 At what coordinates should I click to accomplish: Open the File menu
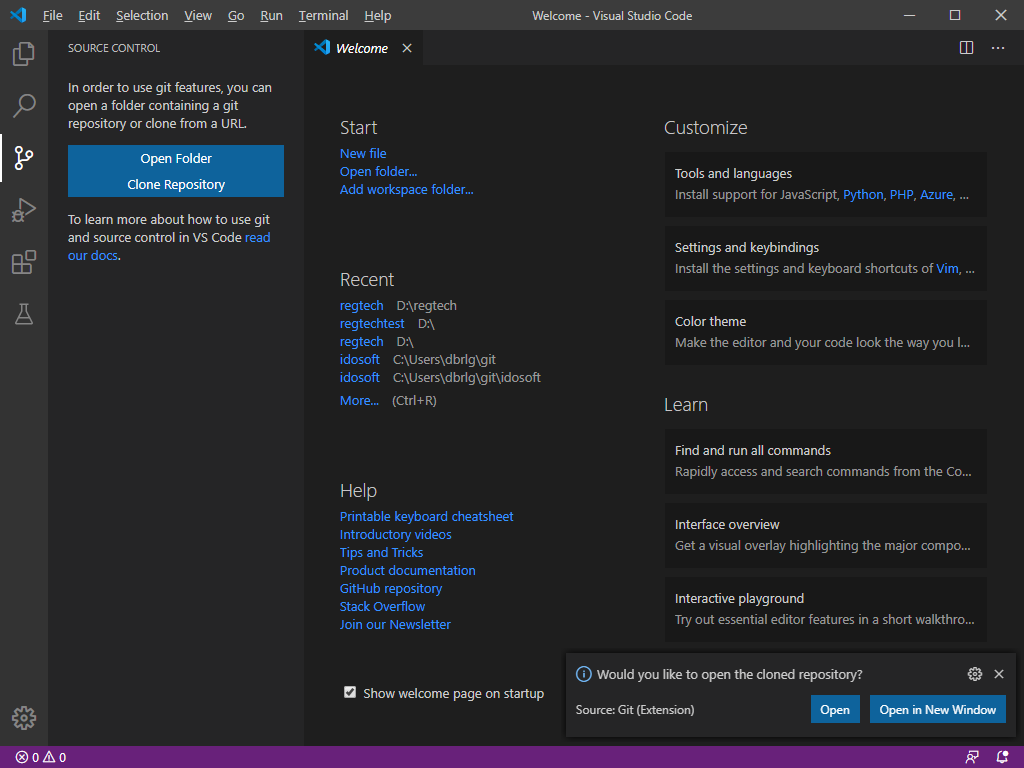click(x=52, y=16)
